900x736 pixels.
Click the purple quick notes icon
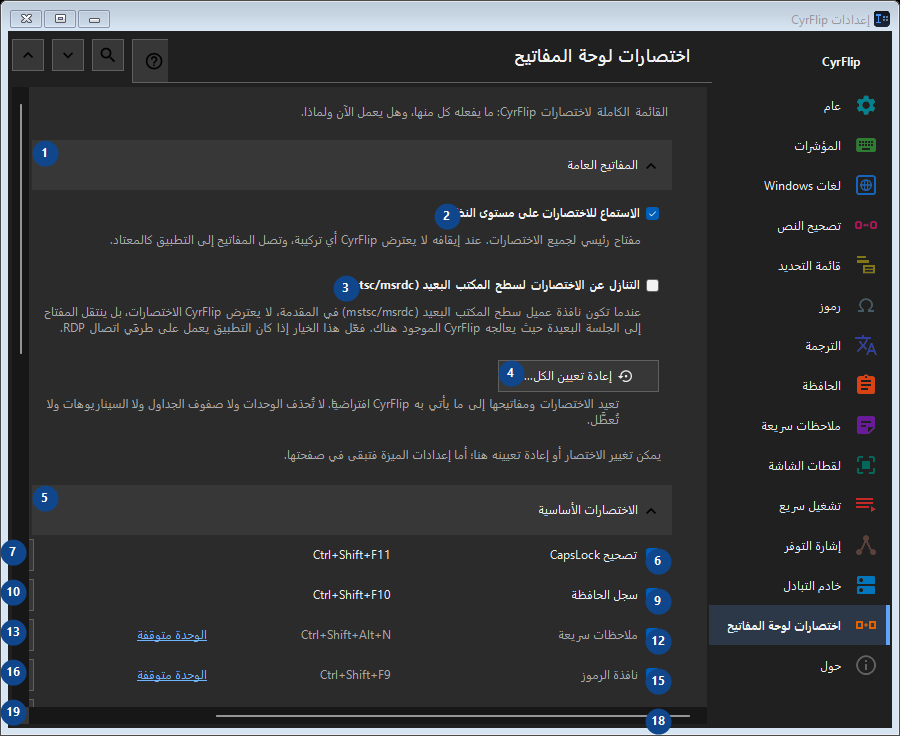tap(866, 425)
